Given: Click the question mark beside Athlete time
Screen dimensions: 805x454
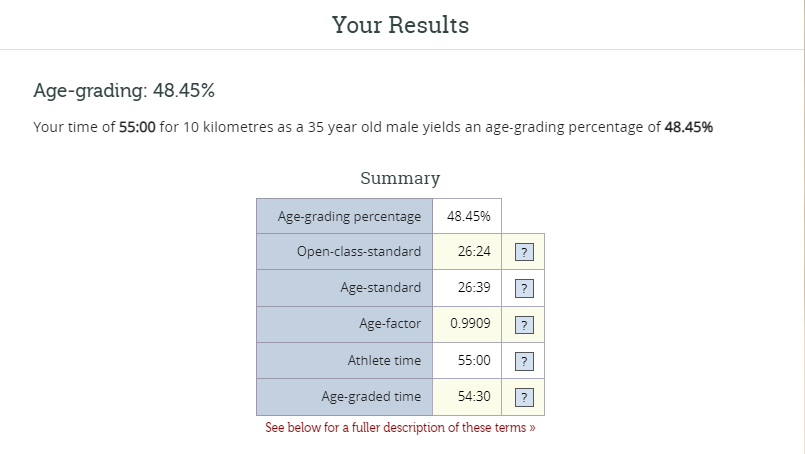Looking at the screenshot, I should 522,361.
